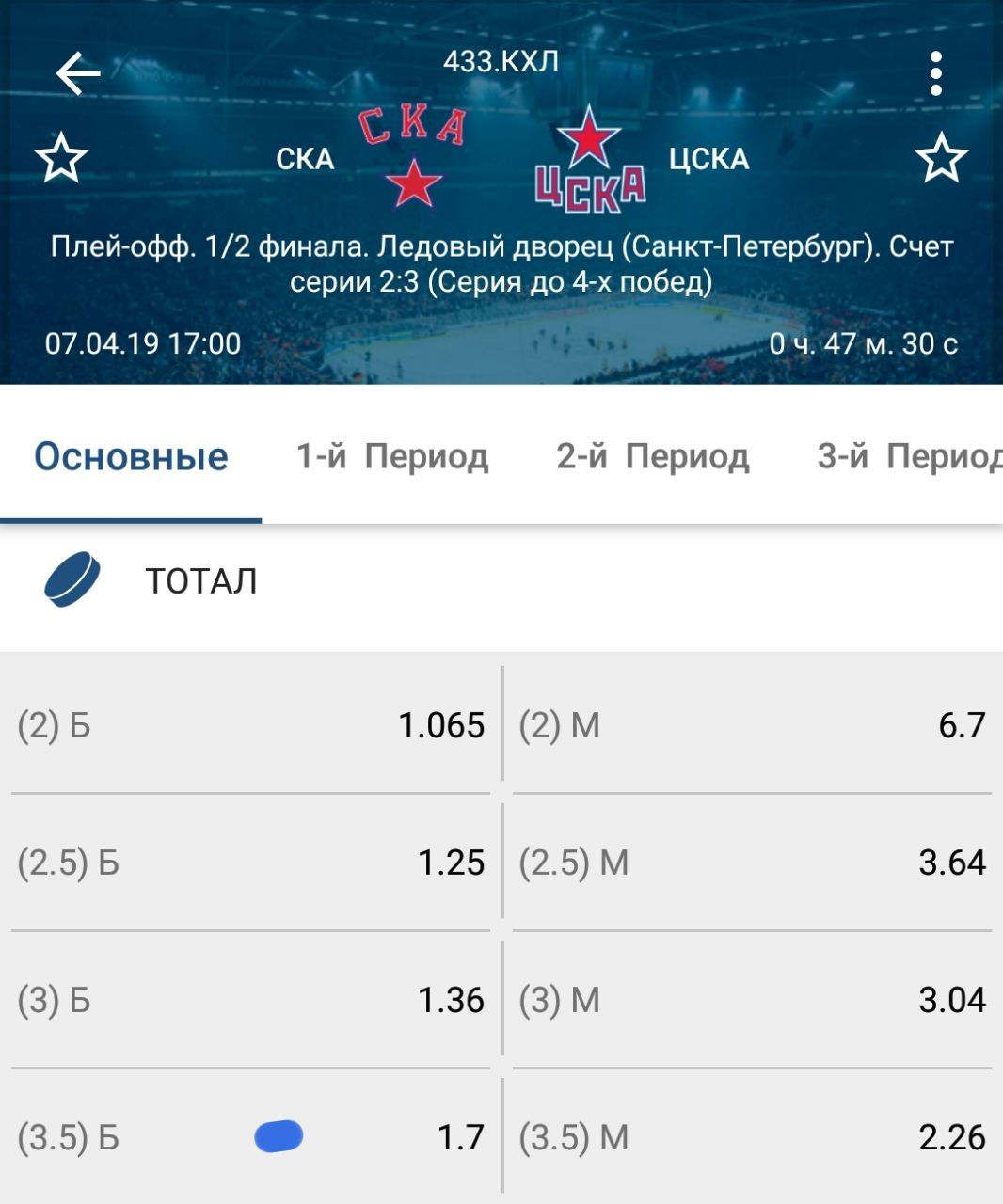Toggle favorite star beside СКА

pos(61,158)
